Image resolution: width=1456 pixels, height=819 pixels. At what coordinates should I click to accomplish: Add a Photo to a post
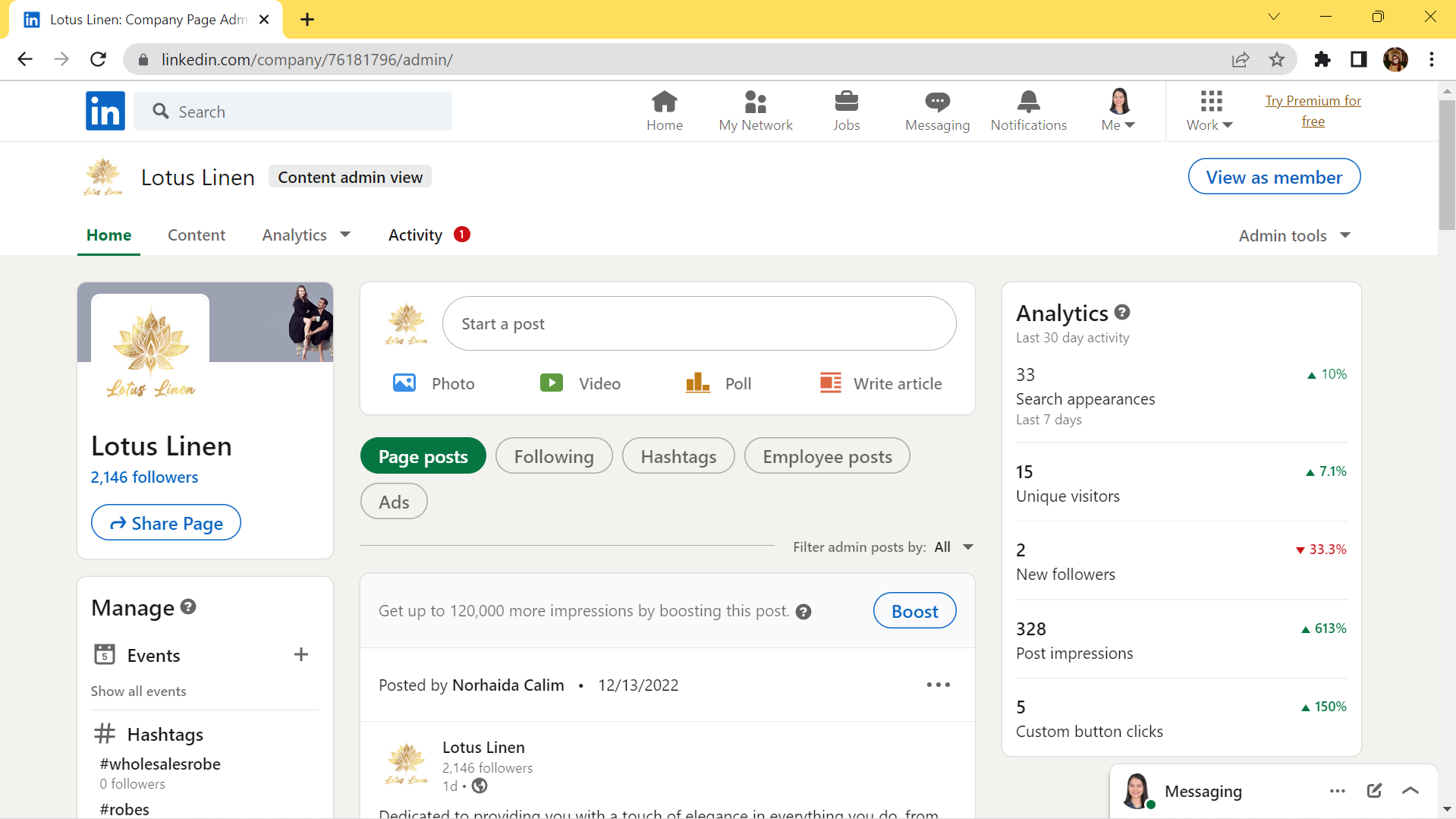point(434,383)
